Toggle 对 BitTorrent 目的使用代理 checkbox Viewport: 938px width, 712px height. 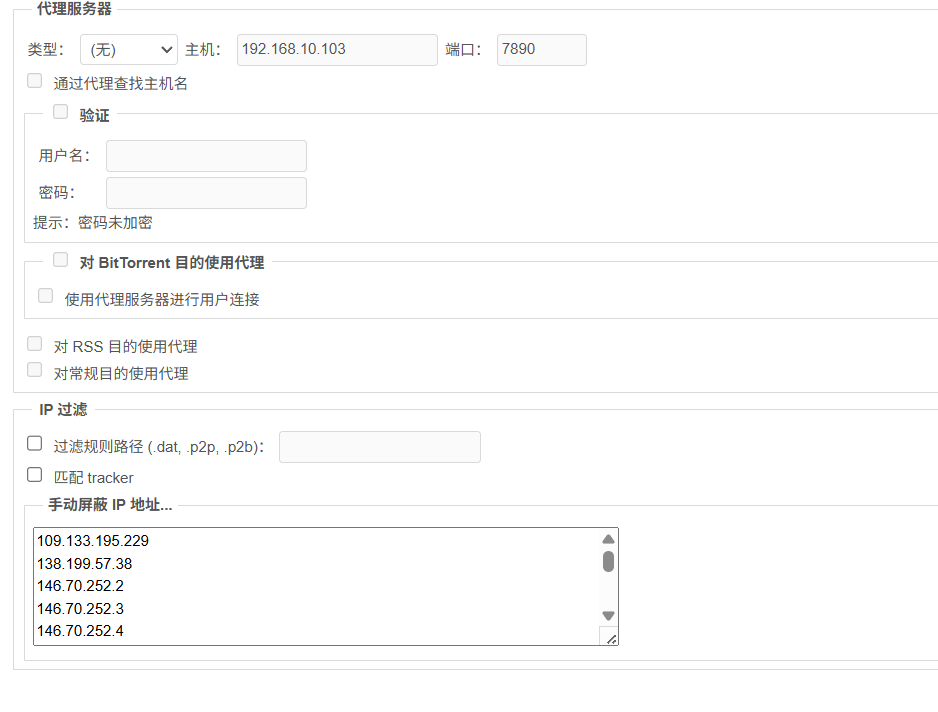tap(61, 260)
